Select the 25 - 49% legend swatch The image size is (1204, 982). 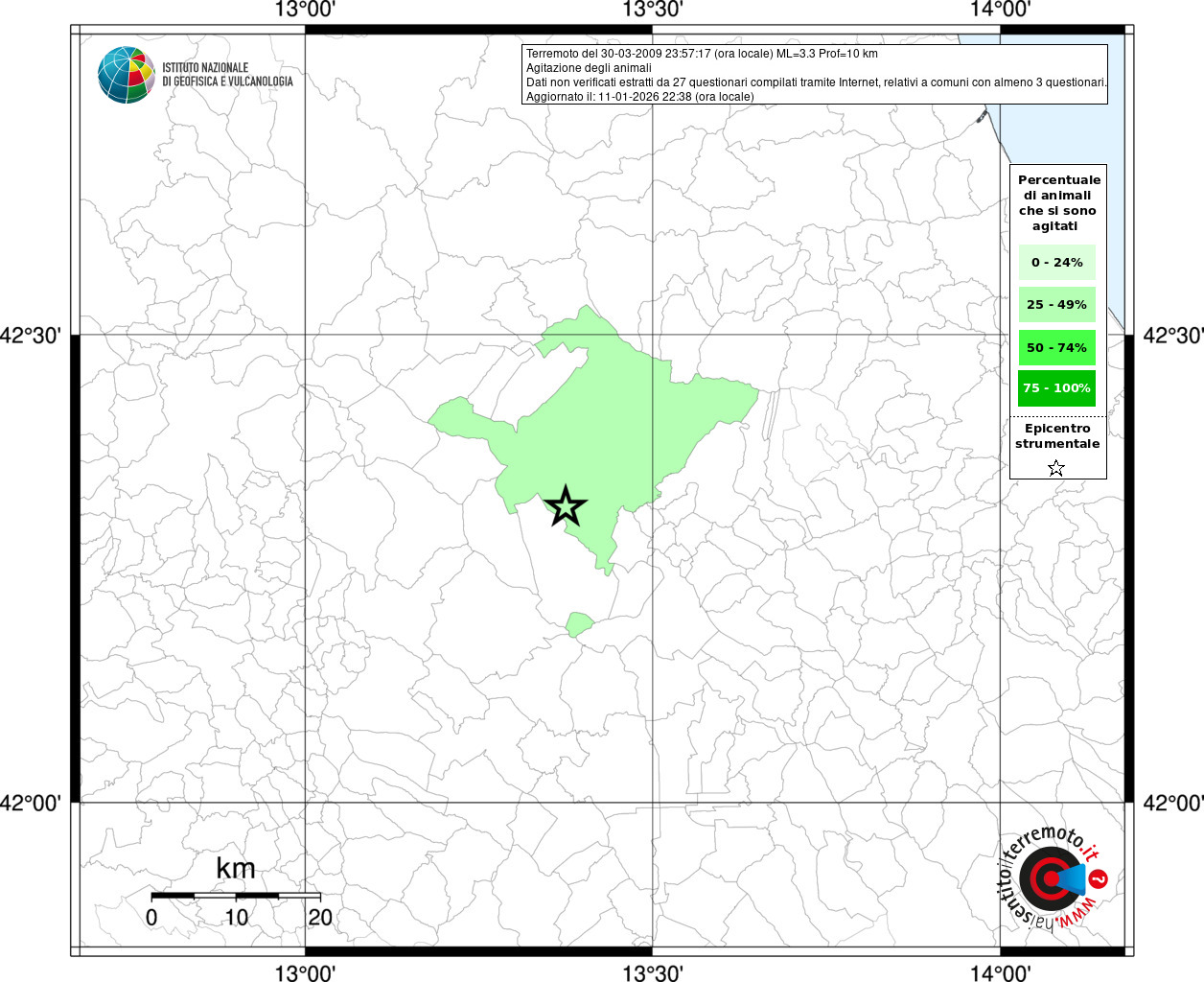point(1056,304)
